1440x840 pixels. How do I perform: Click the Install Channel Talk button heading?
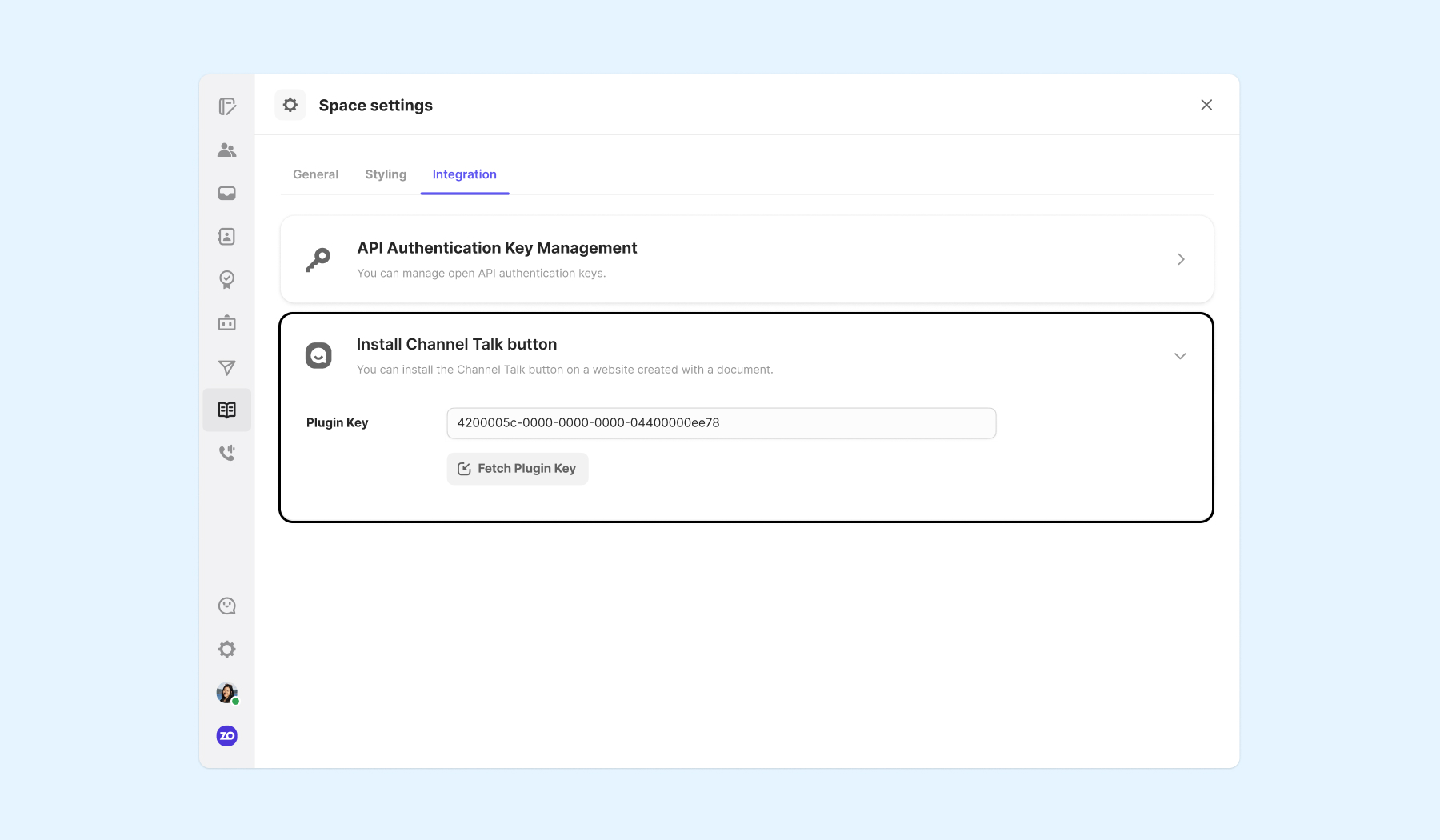point(457,344)
